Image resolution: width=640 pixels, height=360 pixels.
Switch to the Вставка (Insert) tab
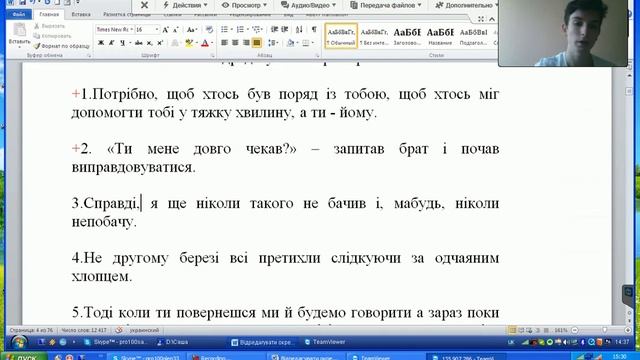click(81, 14)
